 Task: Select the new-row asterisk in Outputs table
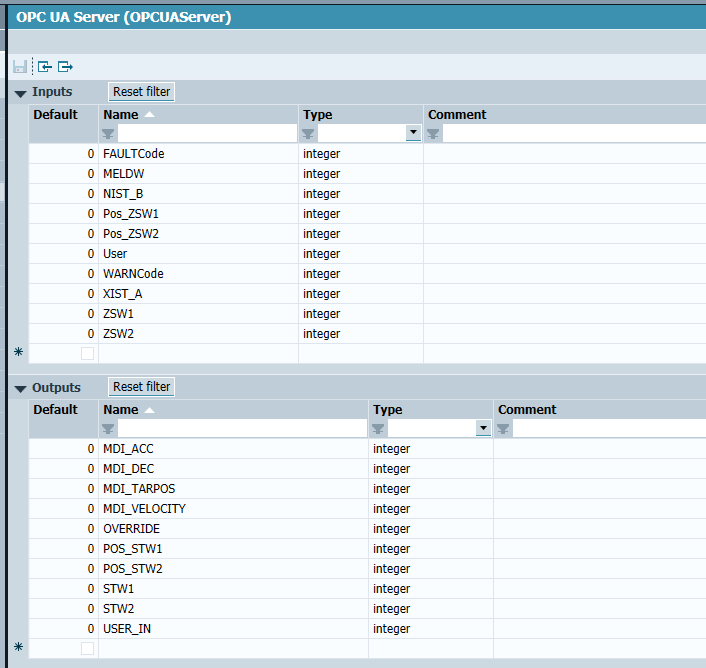click(x=18, y=647)
